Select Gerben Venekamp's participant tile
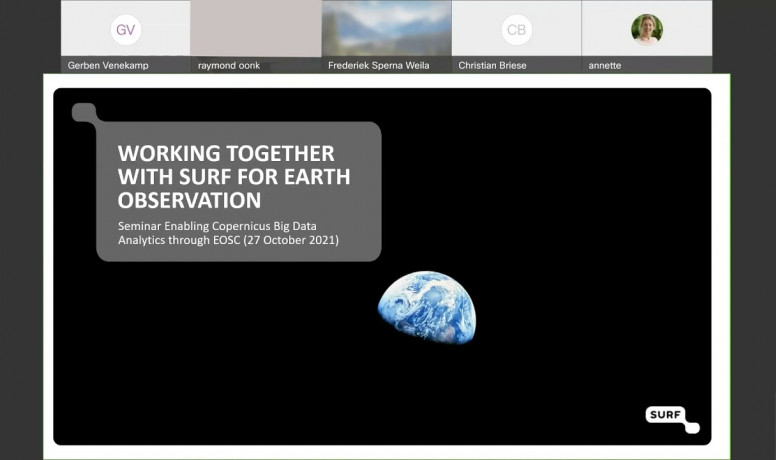This screenshot has width=776, height=460. click(126, 37)
